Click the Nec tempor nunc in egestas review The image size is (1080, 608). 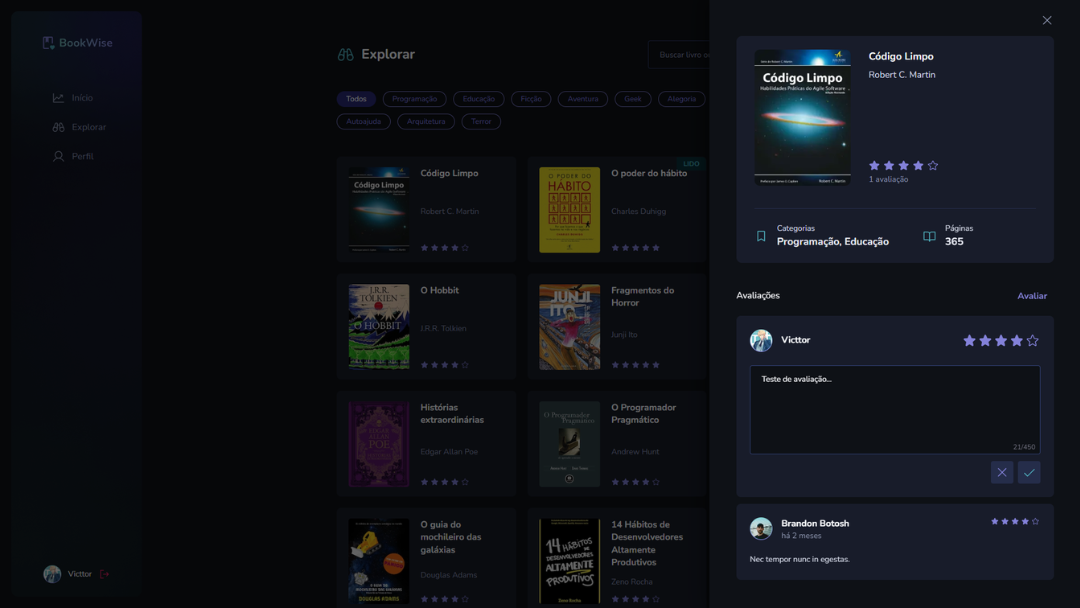tap(800, 559)
